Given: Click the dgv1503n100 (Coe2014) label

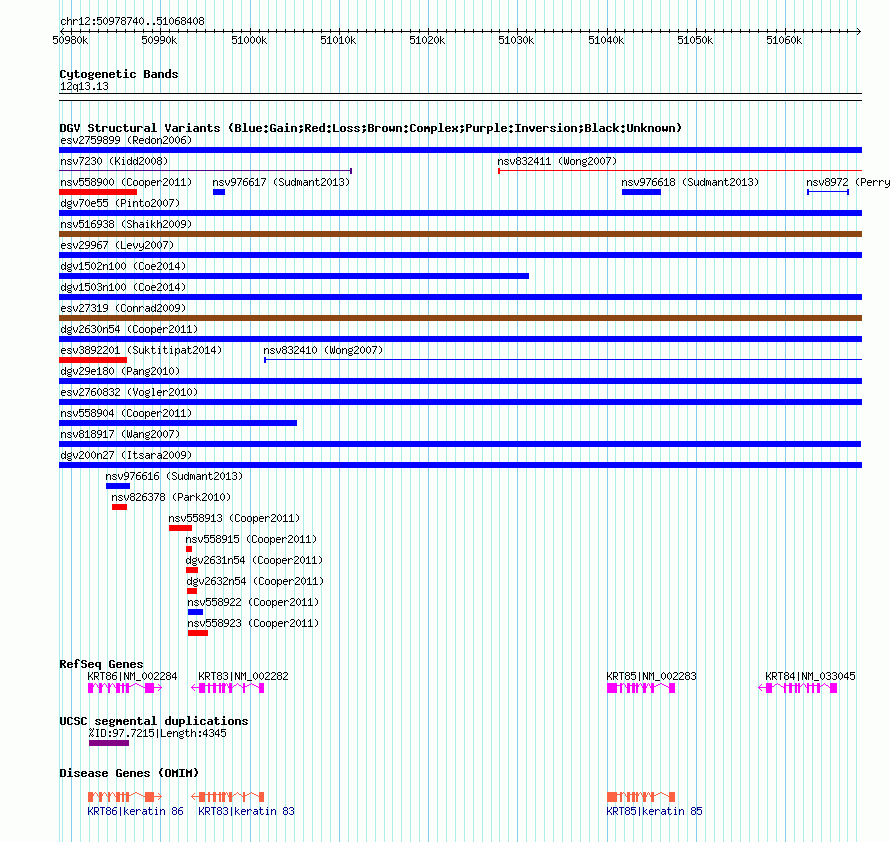Looking at the screenshot, I should [123, 287].
